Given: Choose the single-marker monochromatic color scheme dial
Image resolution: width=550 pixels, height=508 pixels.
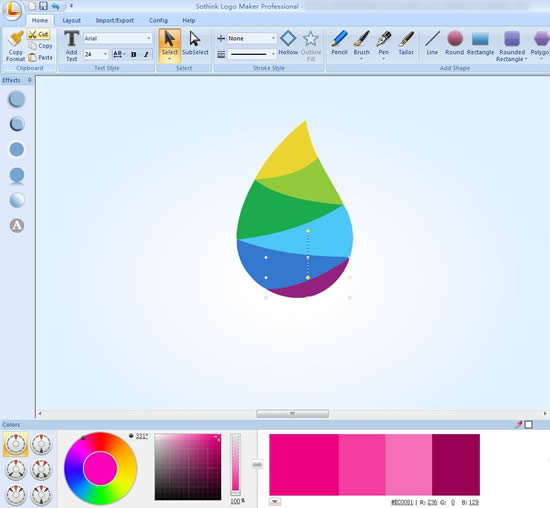Looking at the screenshot, I should point(16,444).
